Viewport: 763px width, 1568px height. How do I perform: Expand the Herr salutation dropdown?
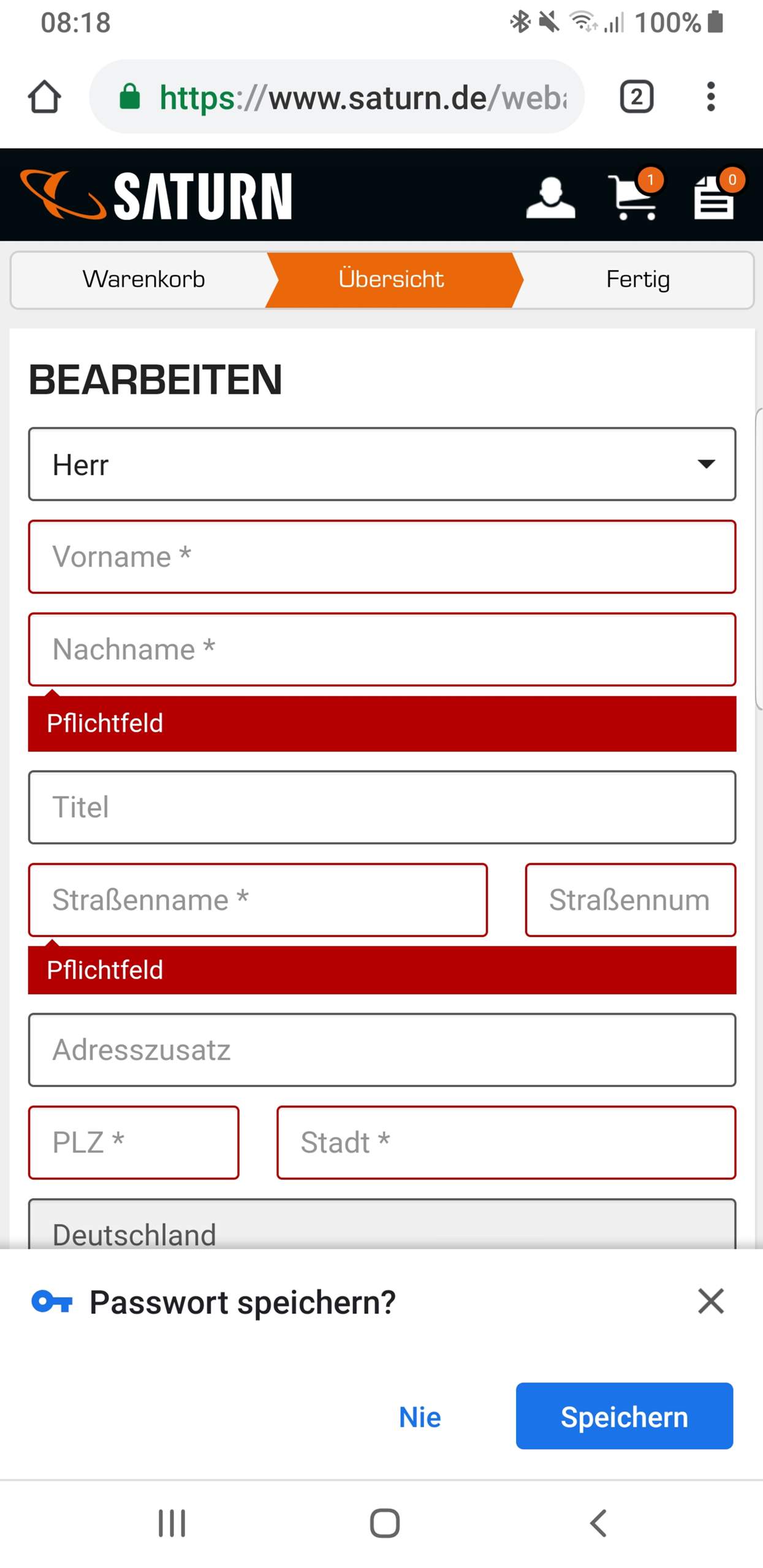[x=382, y=464]
